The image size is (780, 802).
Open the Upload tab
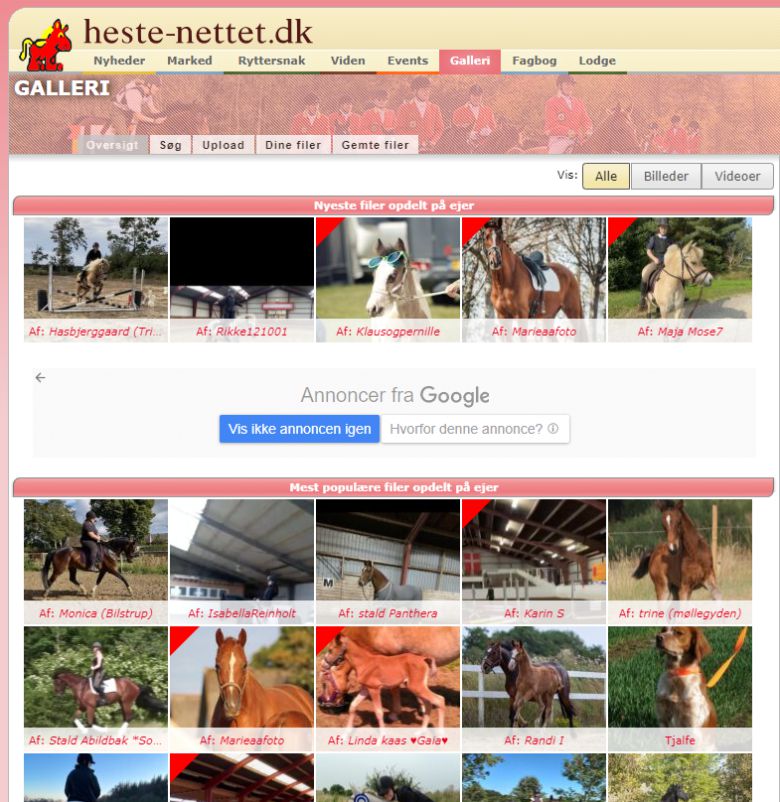pyautogui.click(x=223, y=145)
